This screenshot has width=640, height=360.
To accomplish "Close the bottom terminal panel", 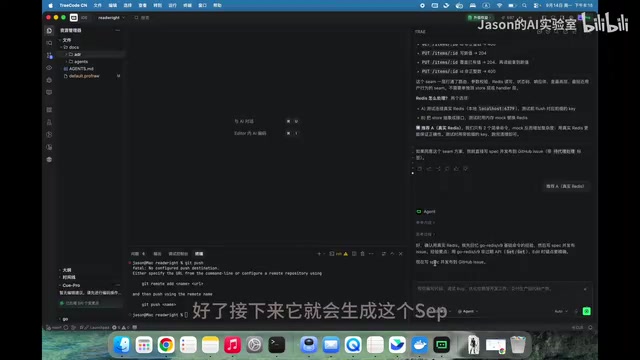I will click(x=401, y=254).
